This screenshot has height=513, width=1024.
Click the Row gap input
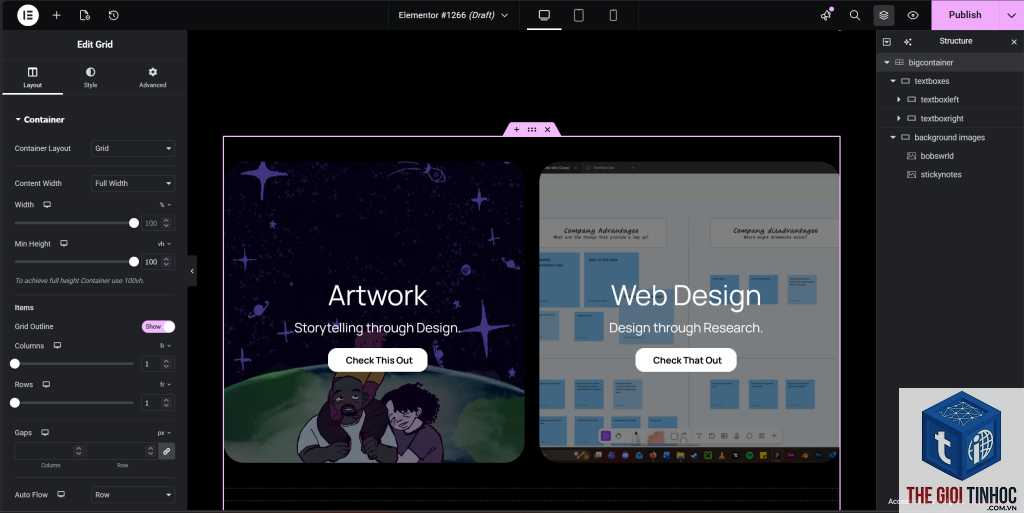coord(122,451)
